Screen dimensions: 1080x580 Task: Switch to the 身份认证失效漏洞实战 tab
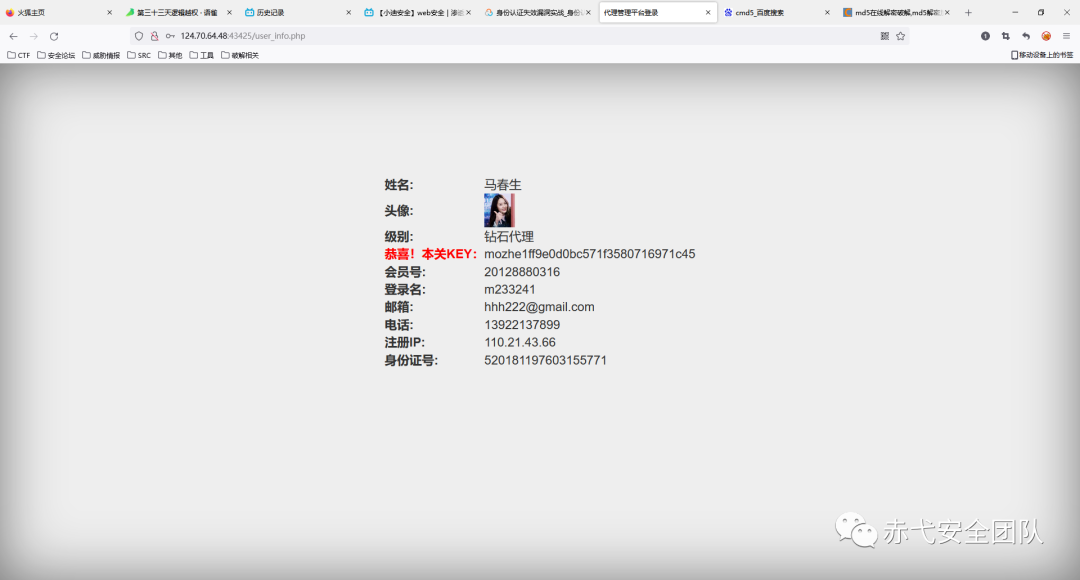pyautogui.click(x=537, y=12)
